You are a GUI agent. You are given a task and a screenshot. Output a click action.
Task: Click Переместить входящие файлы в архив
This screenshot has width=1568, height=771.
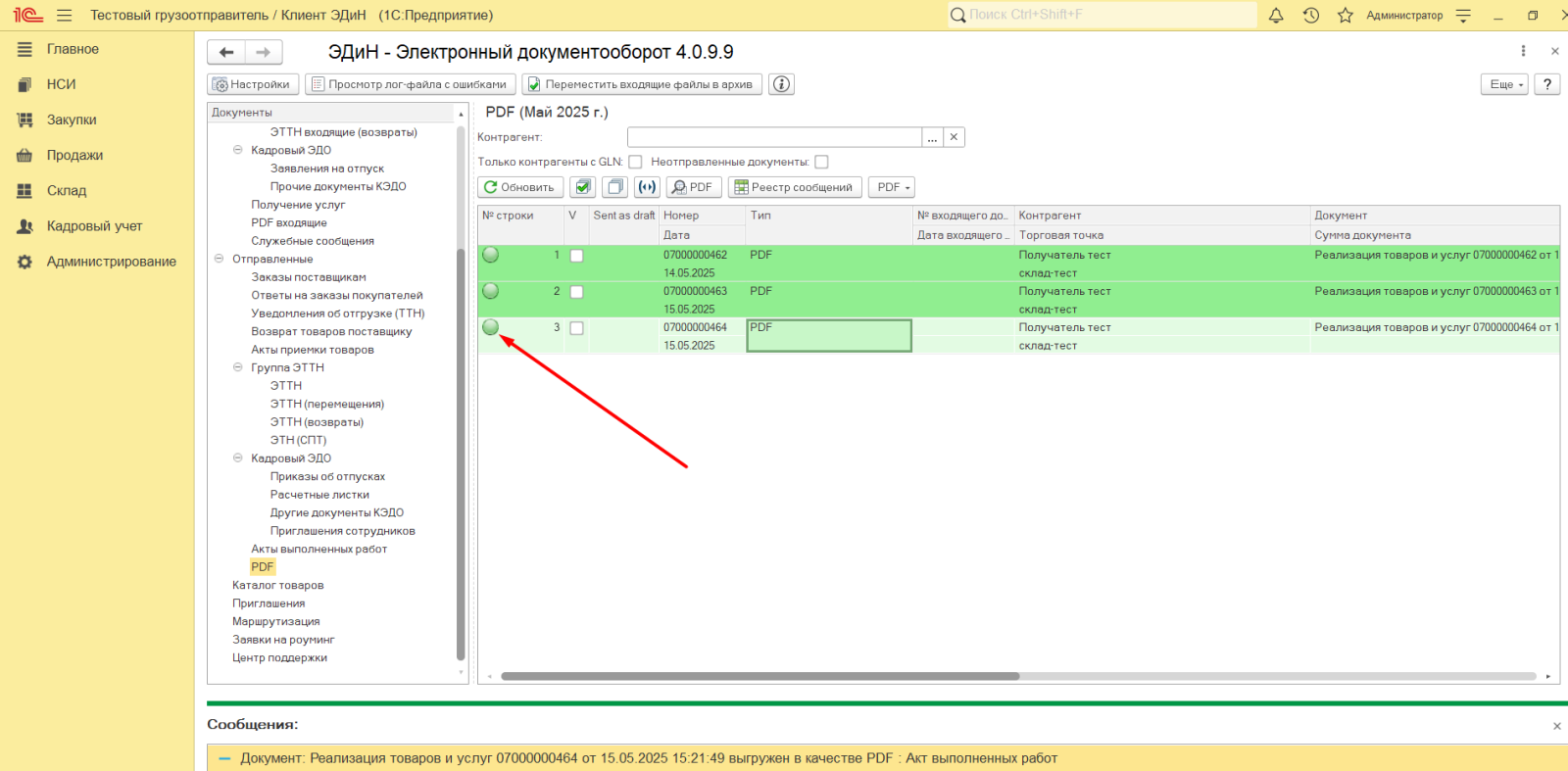[x=642, y=84]
